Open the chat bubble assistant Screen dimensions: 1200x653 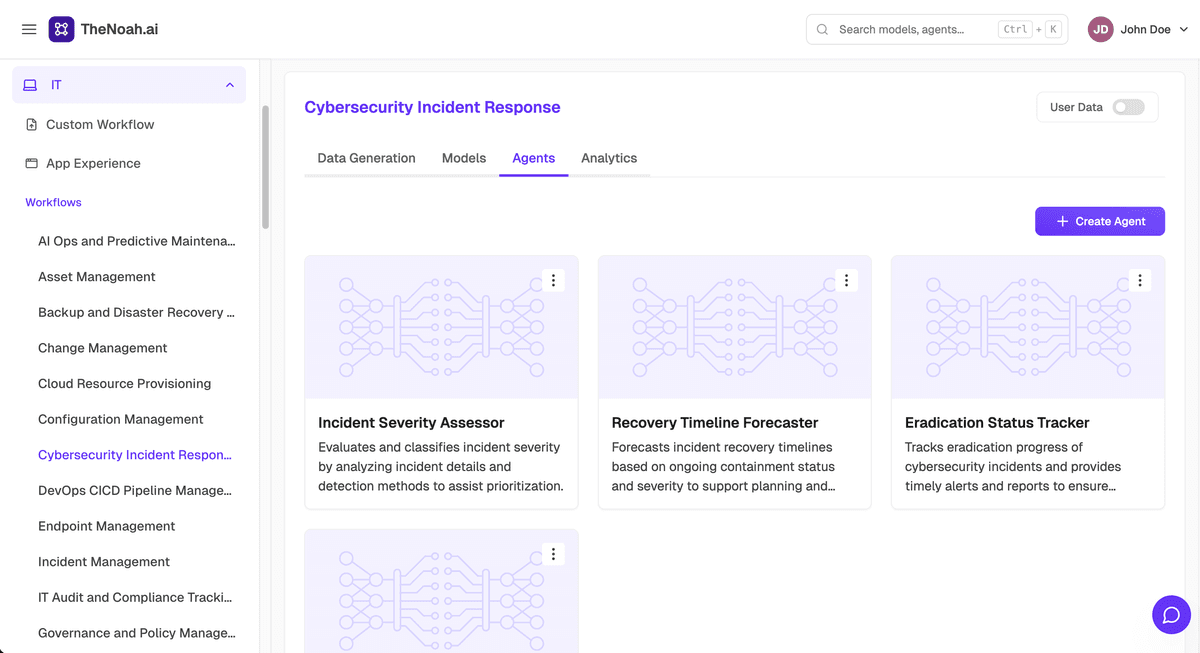[1171, 614]
